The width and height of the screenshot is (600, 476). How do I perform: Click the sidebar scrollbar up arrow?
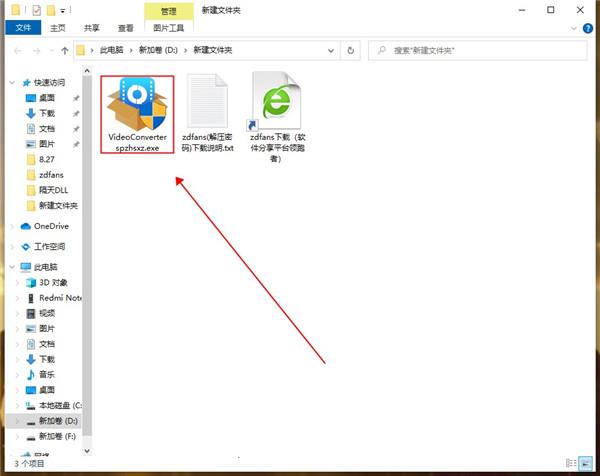coord(87,71)
